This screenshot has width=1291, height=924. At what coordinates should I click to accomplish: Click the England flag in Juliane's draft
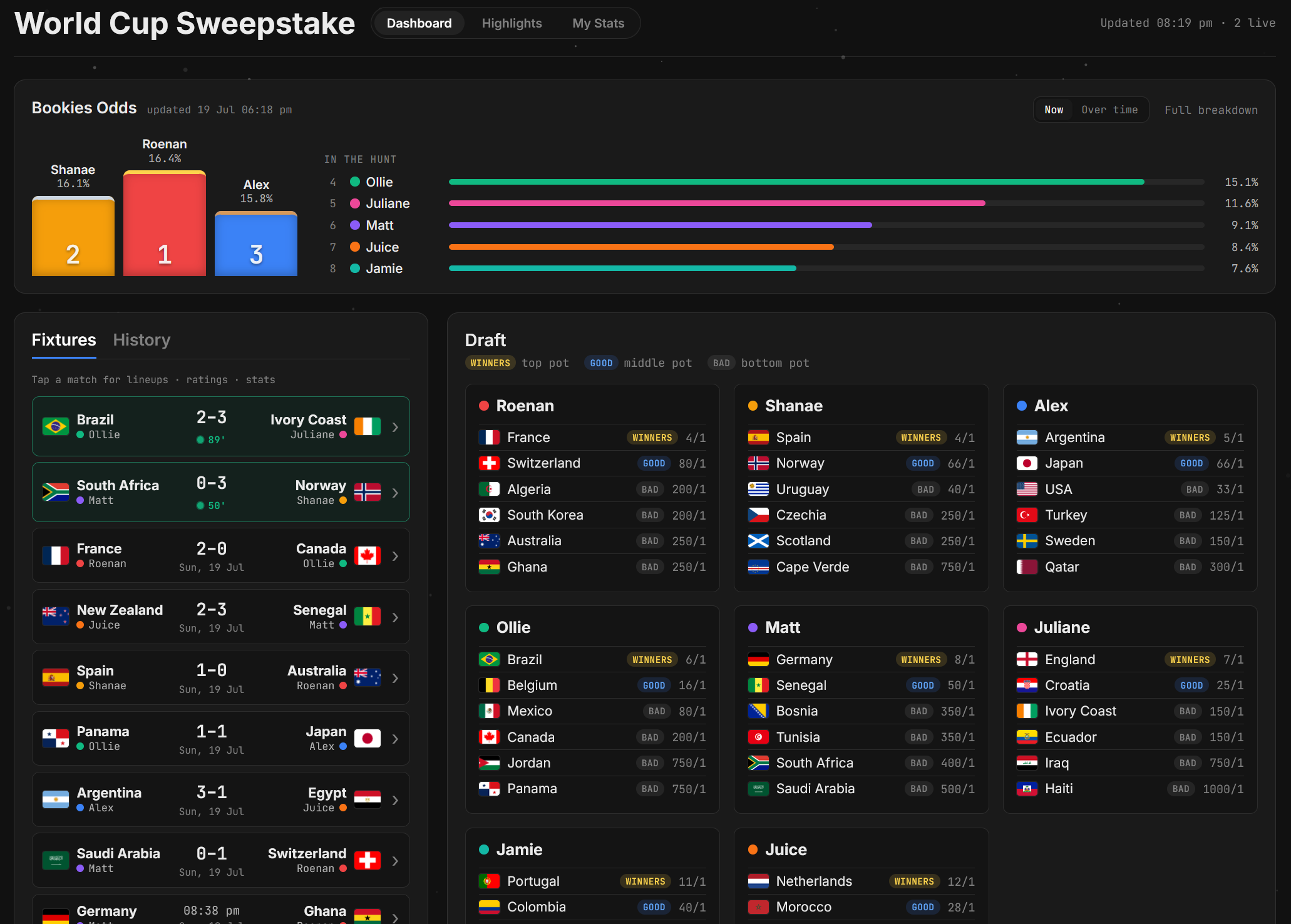[1027, 660]
